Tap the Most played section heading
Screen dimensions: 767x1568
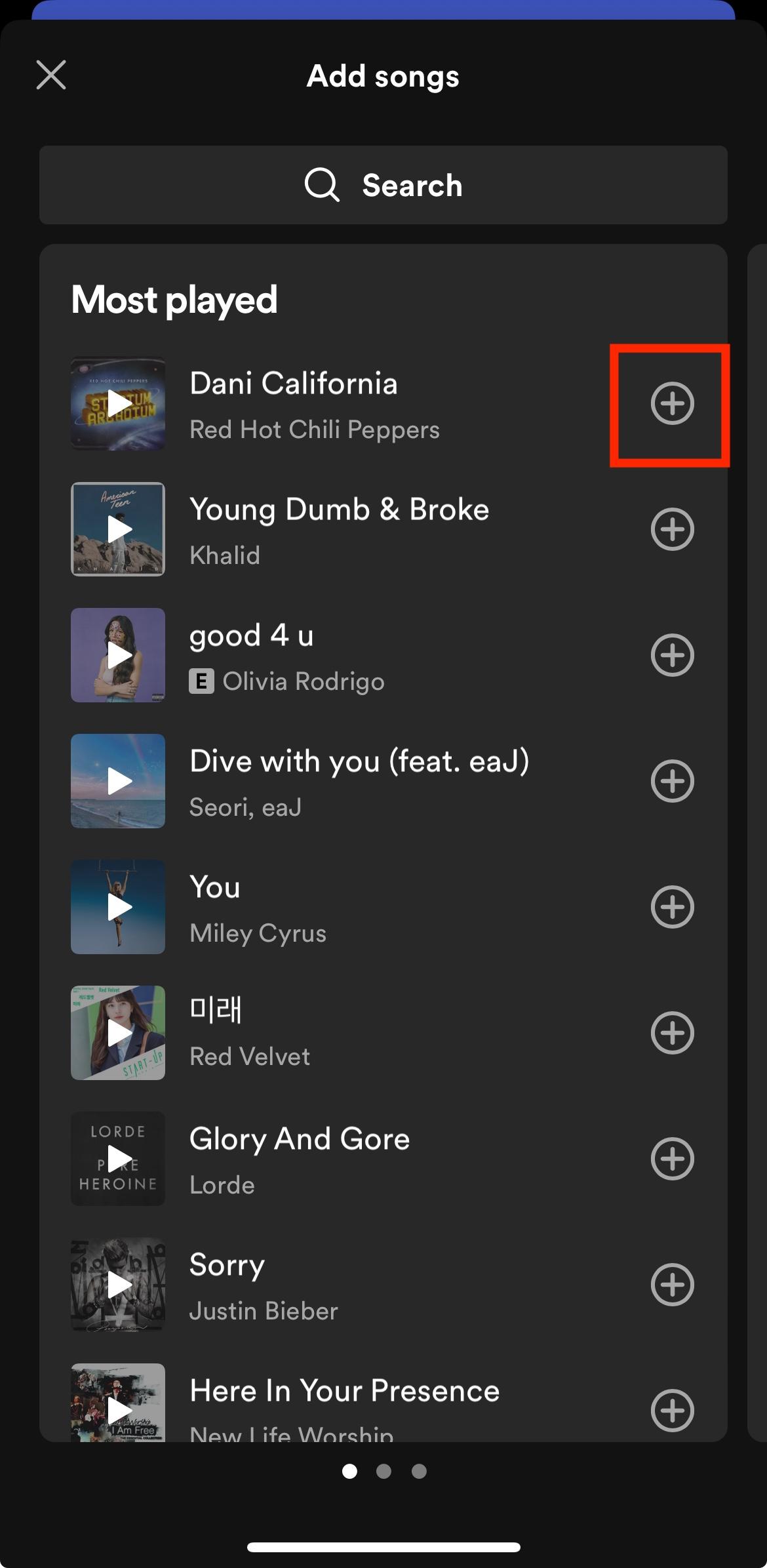(174, 299)
